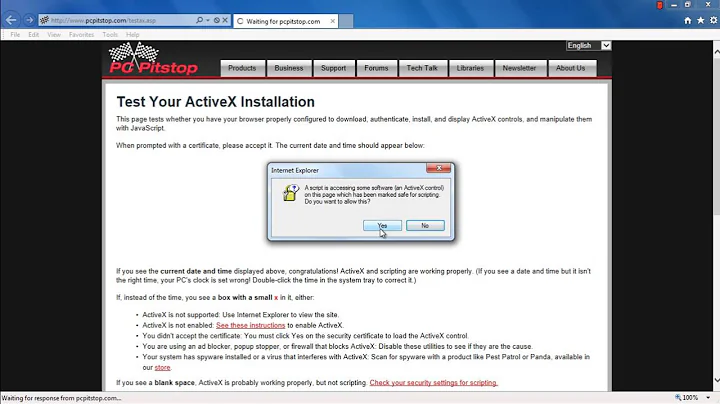720x404 pixels.
Task: Click the page scrollbar up arrow
Action: click(716, 52)
